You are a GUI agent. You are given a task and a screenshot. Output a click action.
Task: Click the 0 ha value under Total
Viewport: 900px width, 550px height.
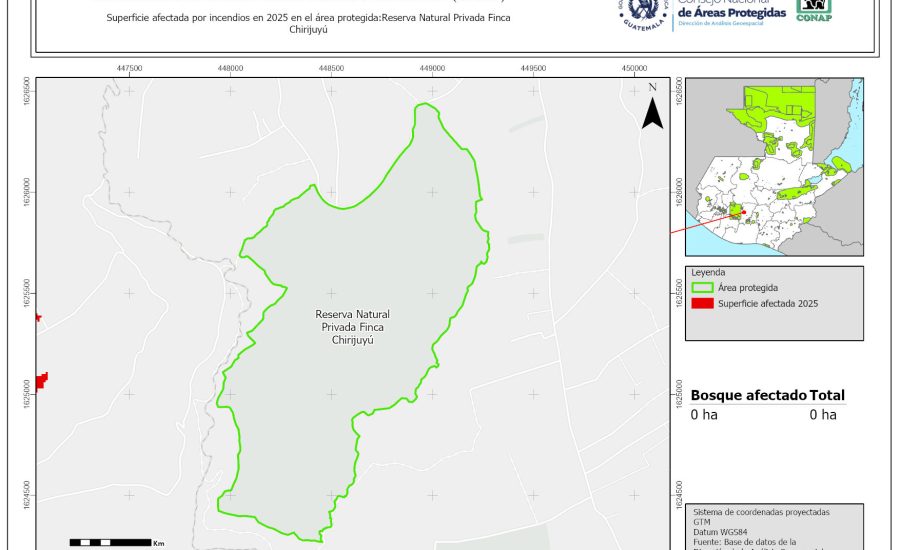click(823, 414)
